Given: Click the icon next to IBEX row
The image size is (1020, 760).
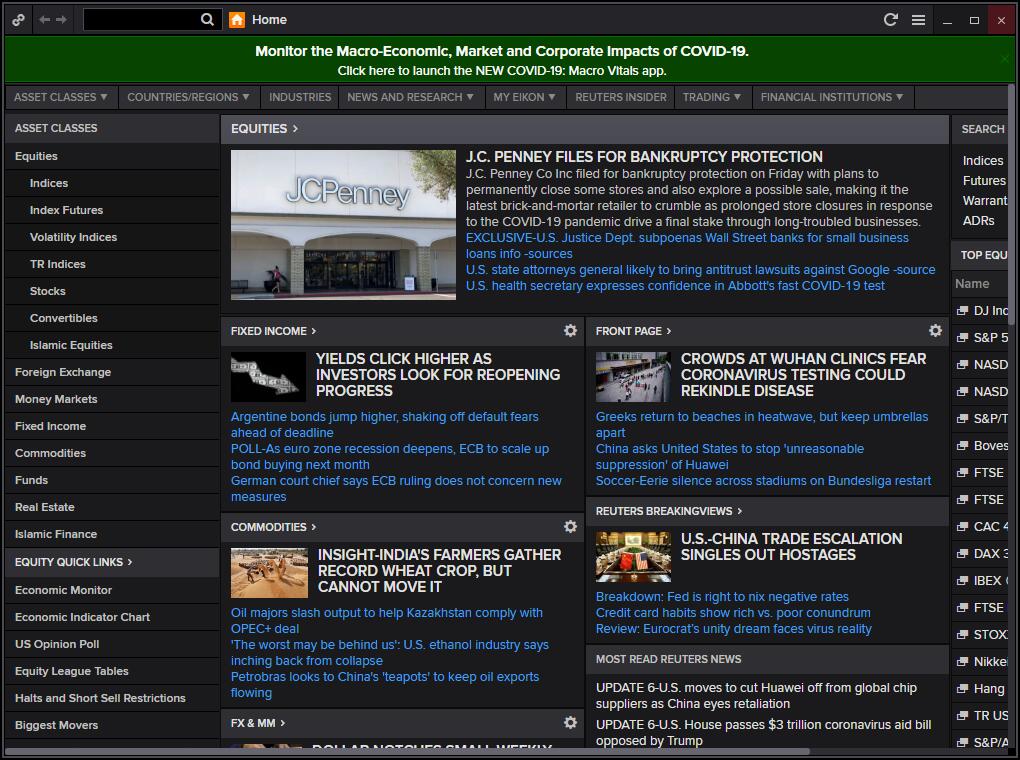Looking at the screenshot, I should tap(962, 580).
